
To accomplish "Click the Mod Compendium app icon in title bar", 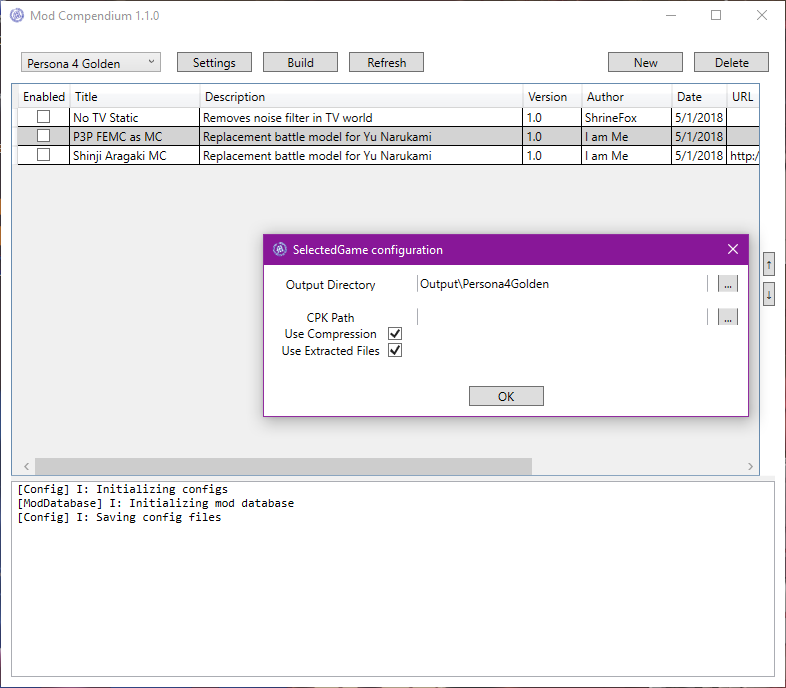I will 17,16.
